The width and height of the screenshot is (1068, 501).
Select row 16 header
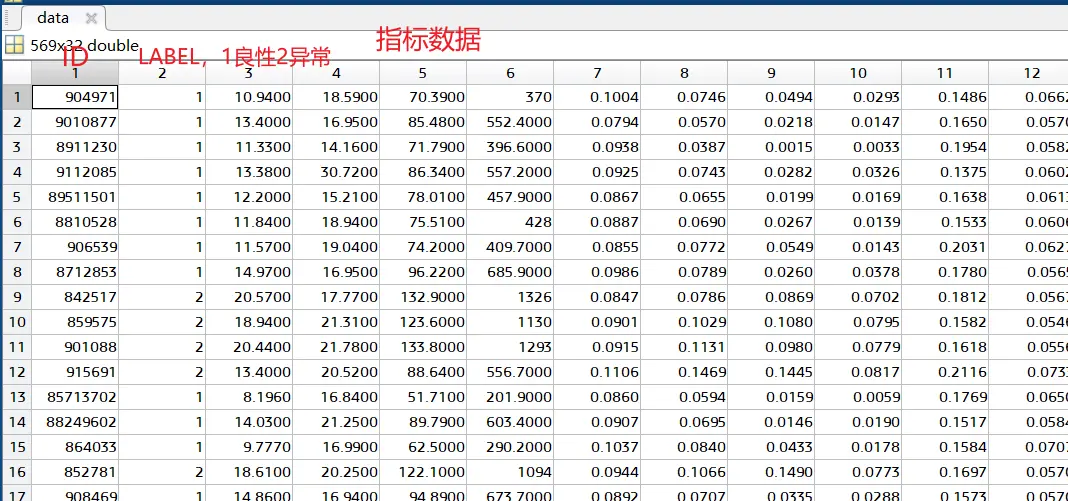click(x=16, y=472)
